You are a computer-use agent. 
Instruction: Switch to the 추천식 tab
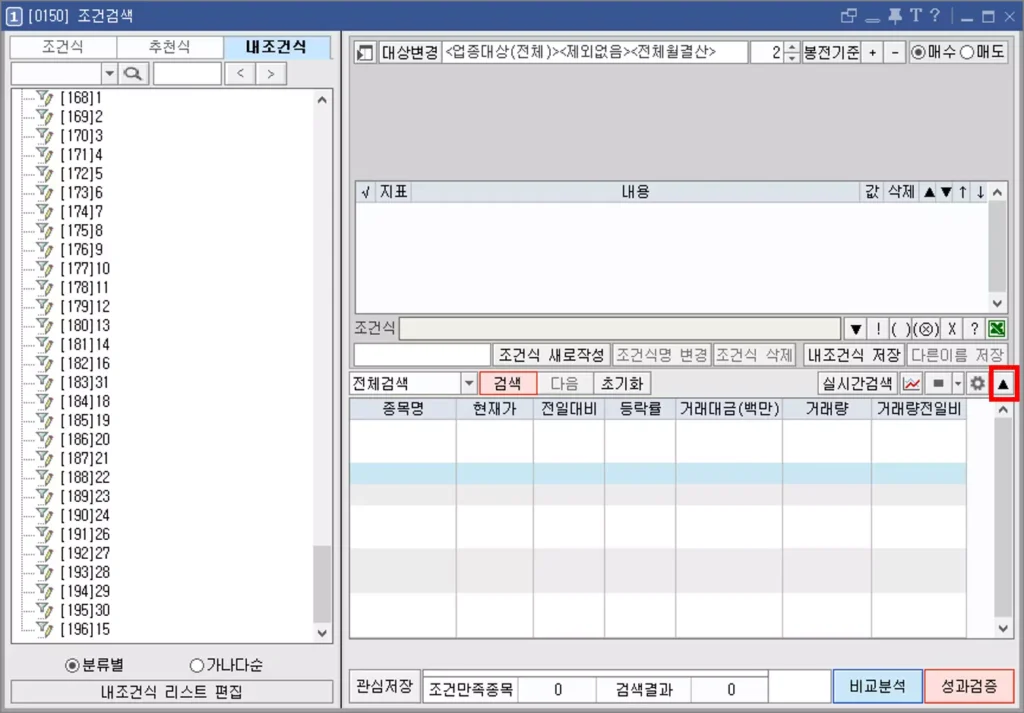click(x=170, y=47)
